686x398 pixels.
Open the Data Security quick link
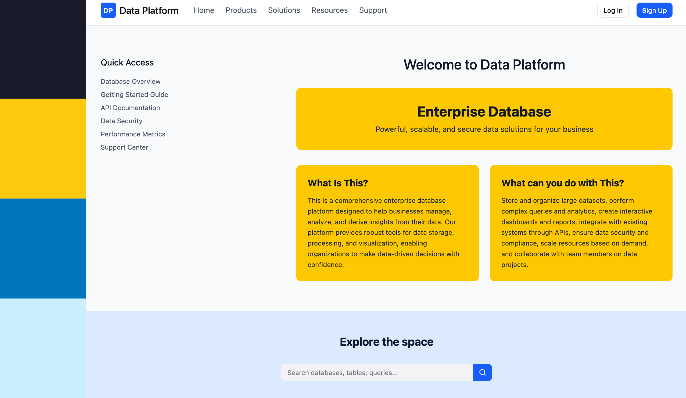121,121
